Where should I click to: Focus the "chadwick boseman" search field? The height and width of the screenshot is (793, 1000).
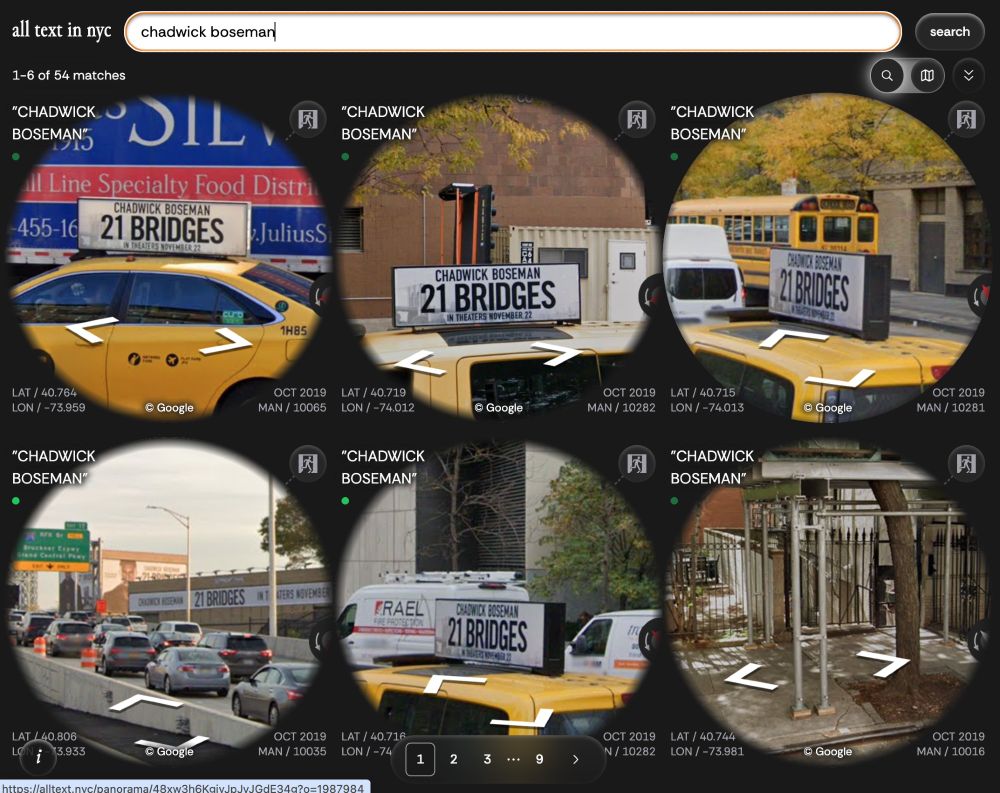tap(513, 31)
